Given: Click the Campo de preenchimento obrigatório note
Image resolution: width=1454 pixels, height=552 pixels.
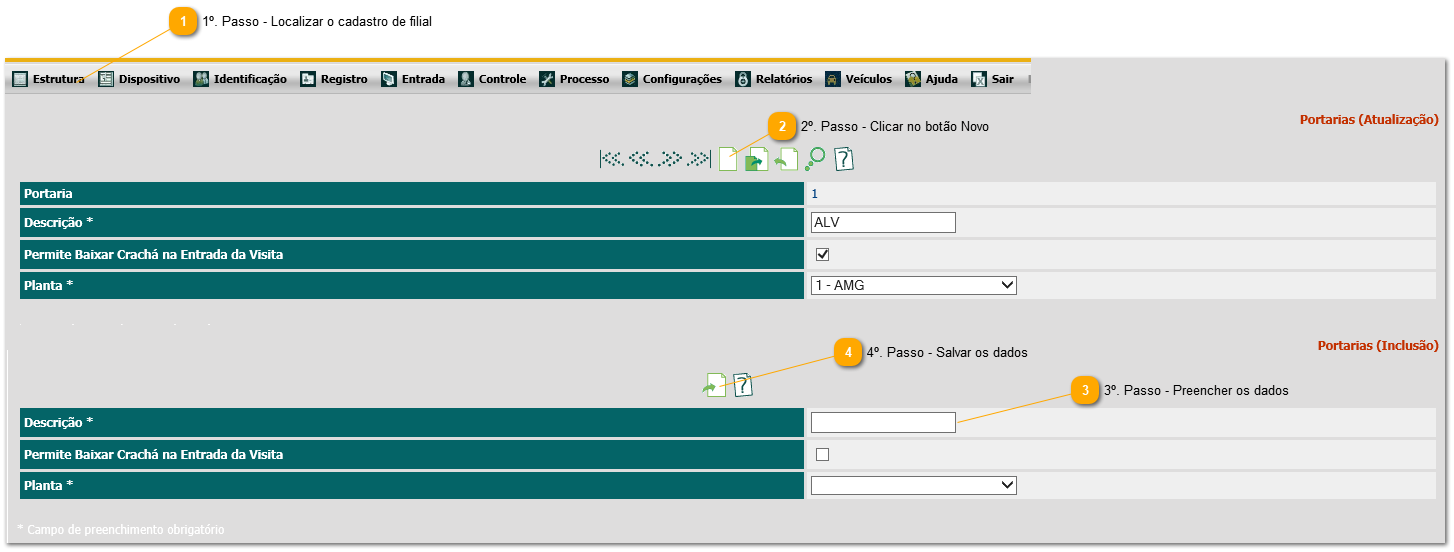Looking at the screenshot, I should tap(121, 529).
